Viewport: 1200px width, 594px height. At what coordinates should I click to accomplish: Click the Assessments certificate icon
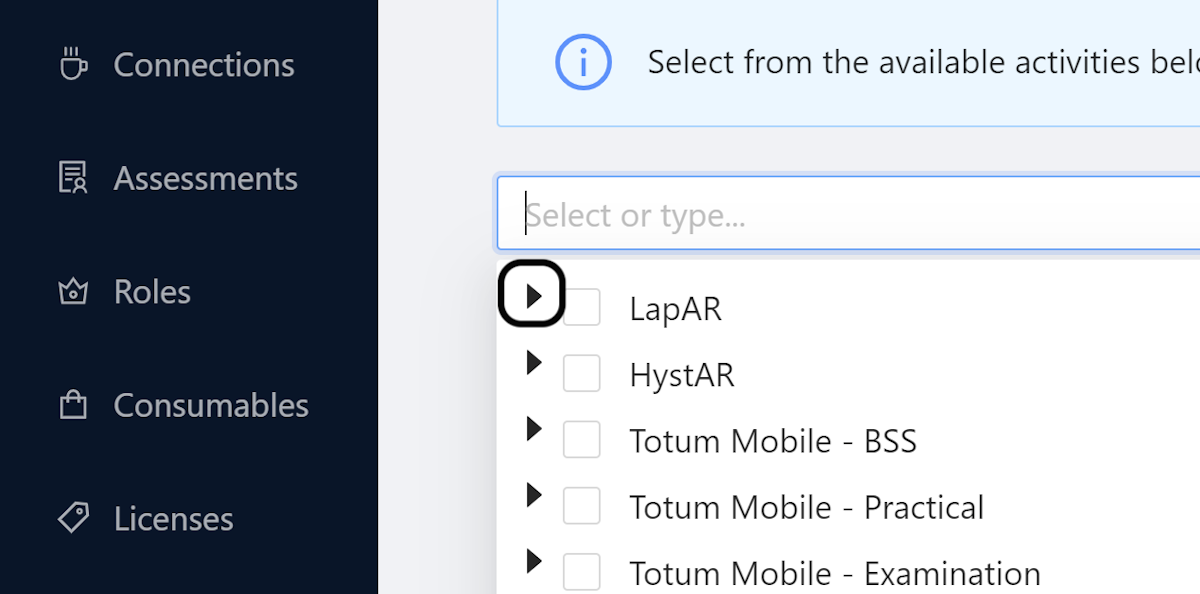(x=73, y=178)
